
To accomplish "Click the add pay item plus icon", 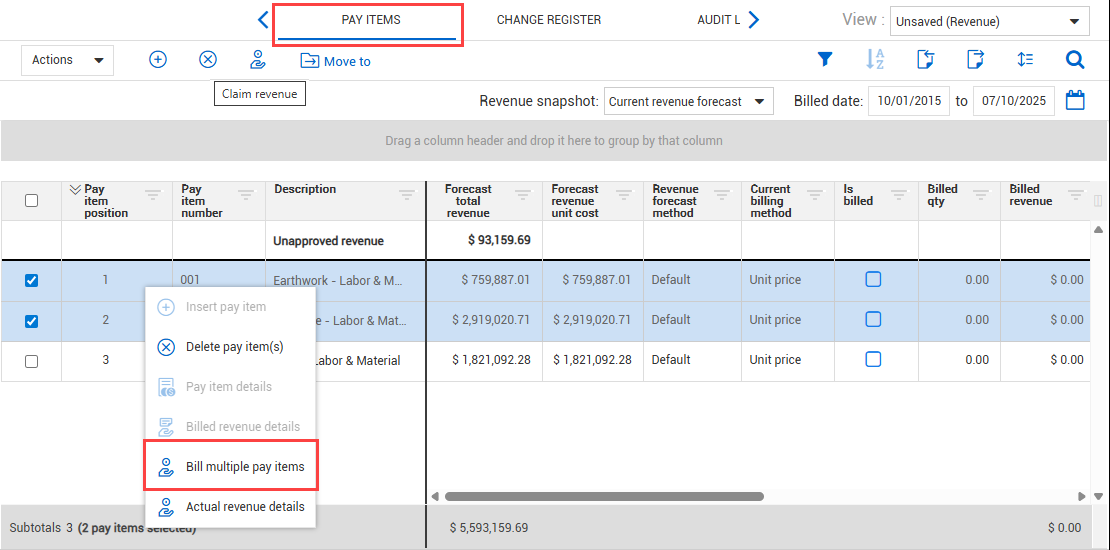I will tap(158, 60).
